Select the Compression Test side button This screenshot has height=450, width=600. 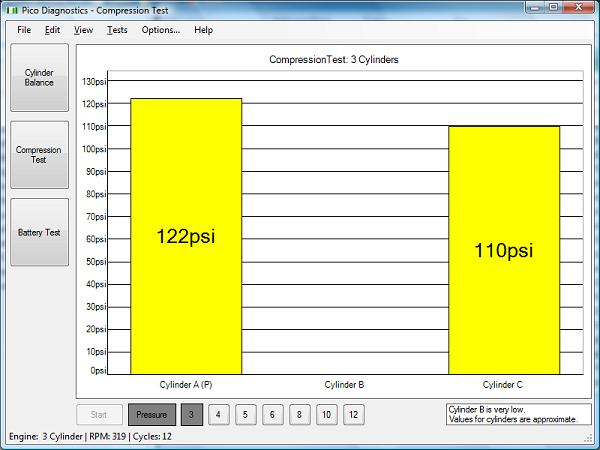40,155
